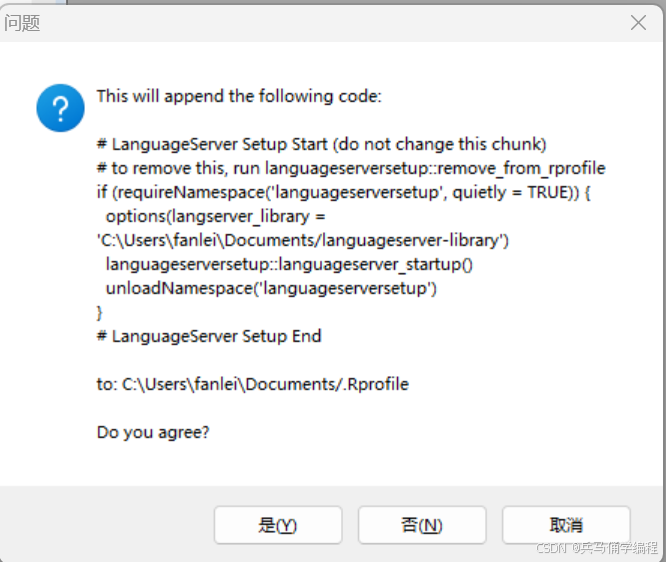
Task: Confirm with the 是(Y) button
Action: point(278,525)
